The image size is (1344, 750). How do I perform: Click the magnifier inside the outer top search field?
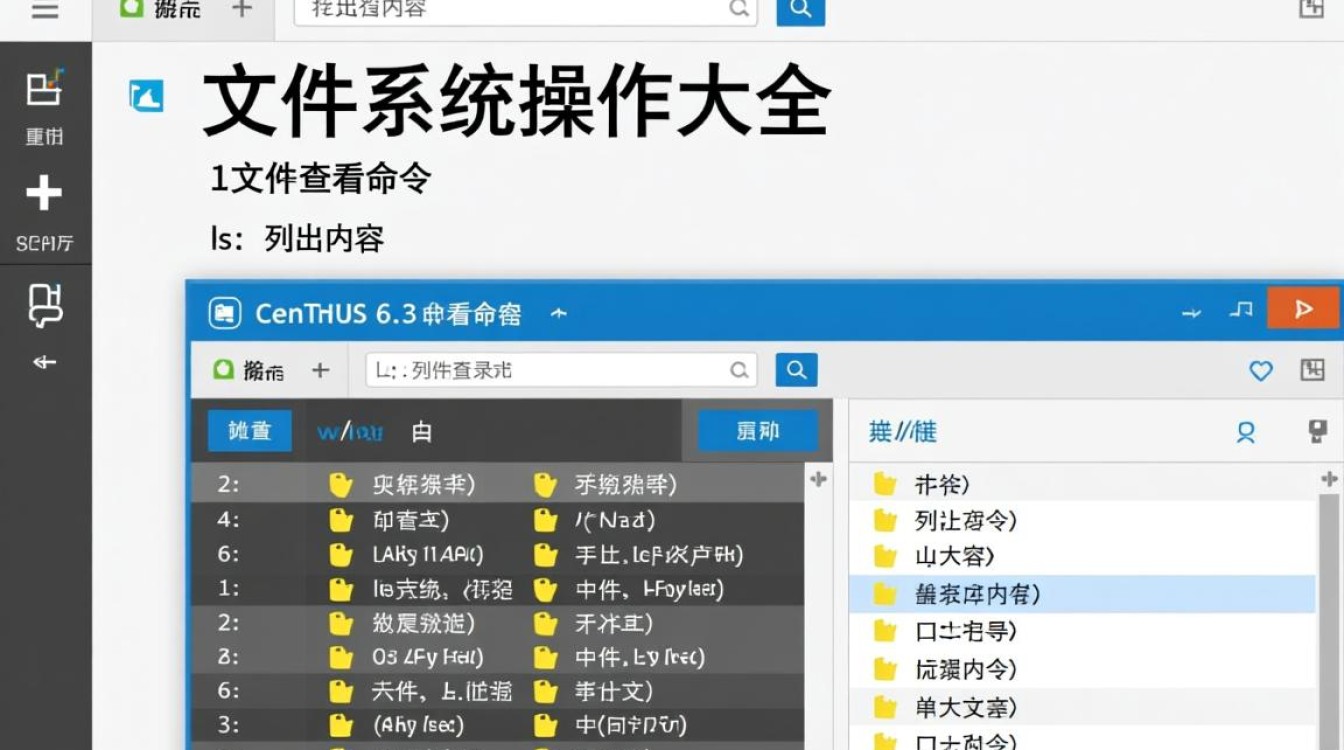[739, 9]
